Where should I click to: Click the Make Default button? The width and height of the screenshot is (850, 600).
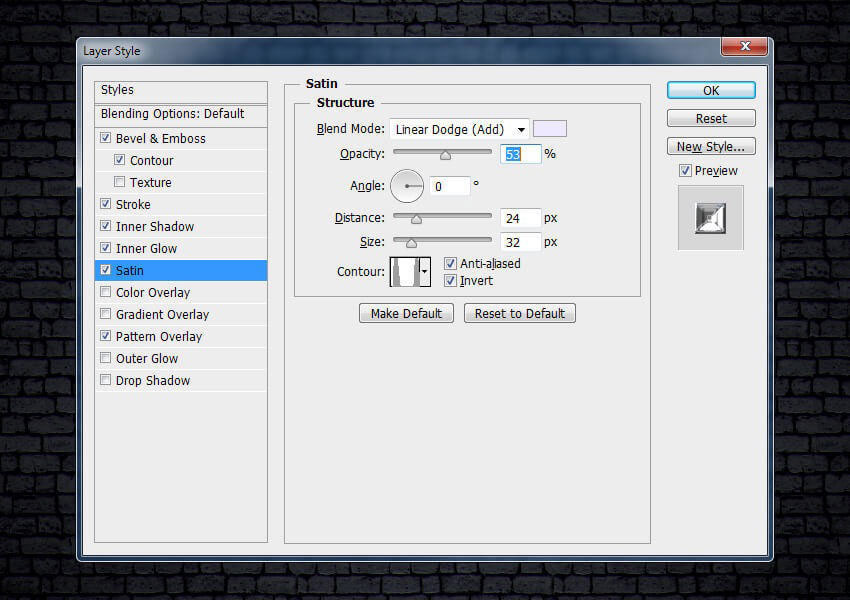click(x=407, y=313)
